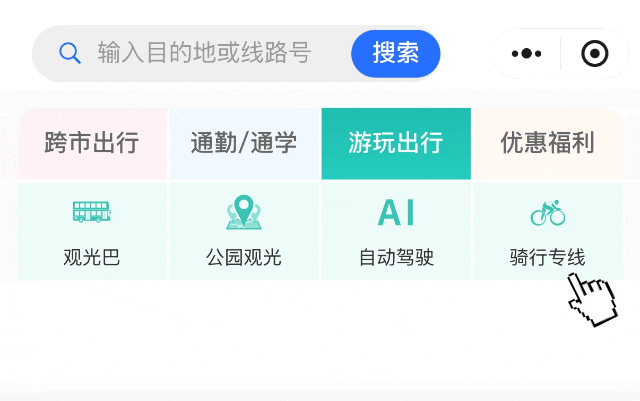Select the AI autonomous driving icon

[396, 212]
